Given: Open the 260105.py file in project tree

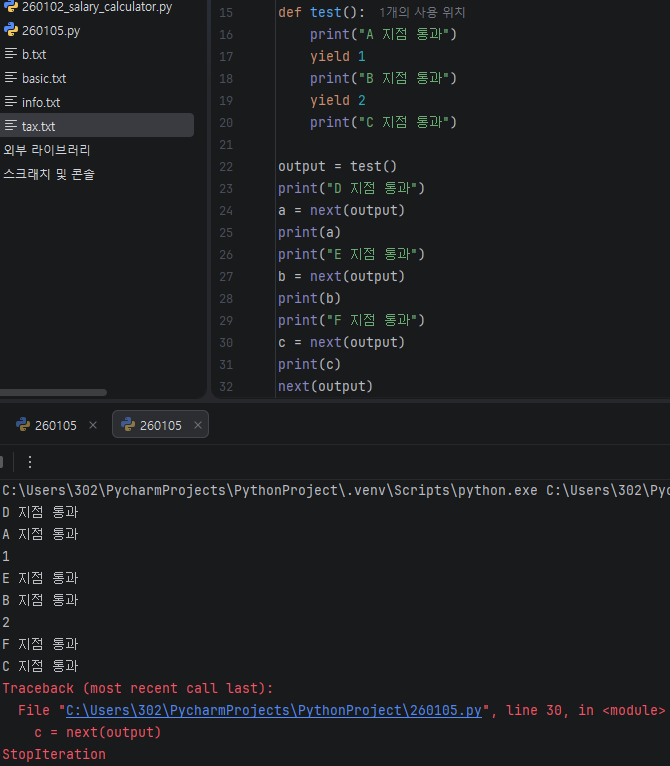Looking at the screenshot, I should (x=51, y=31).
